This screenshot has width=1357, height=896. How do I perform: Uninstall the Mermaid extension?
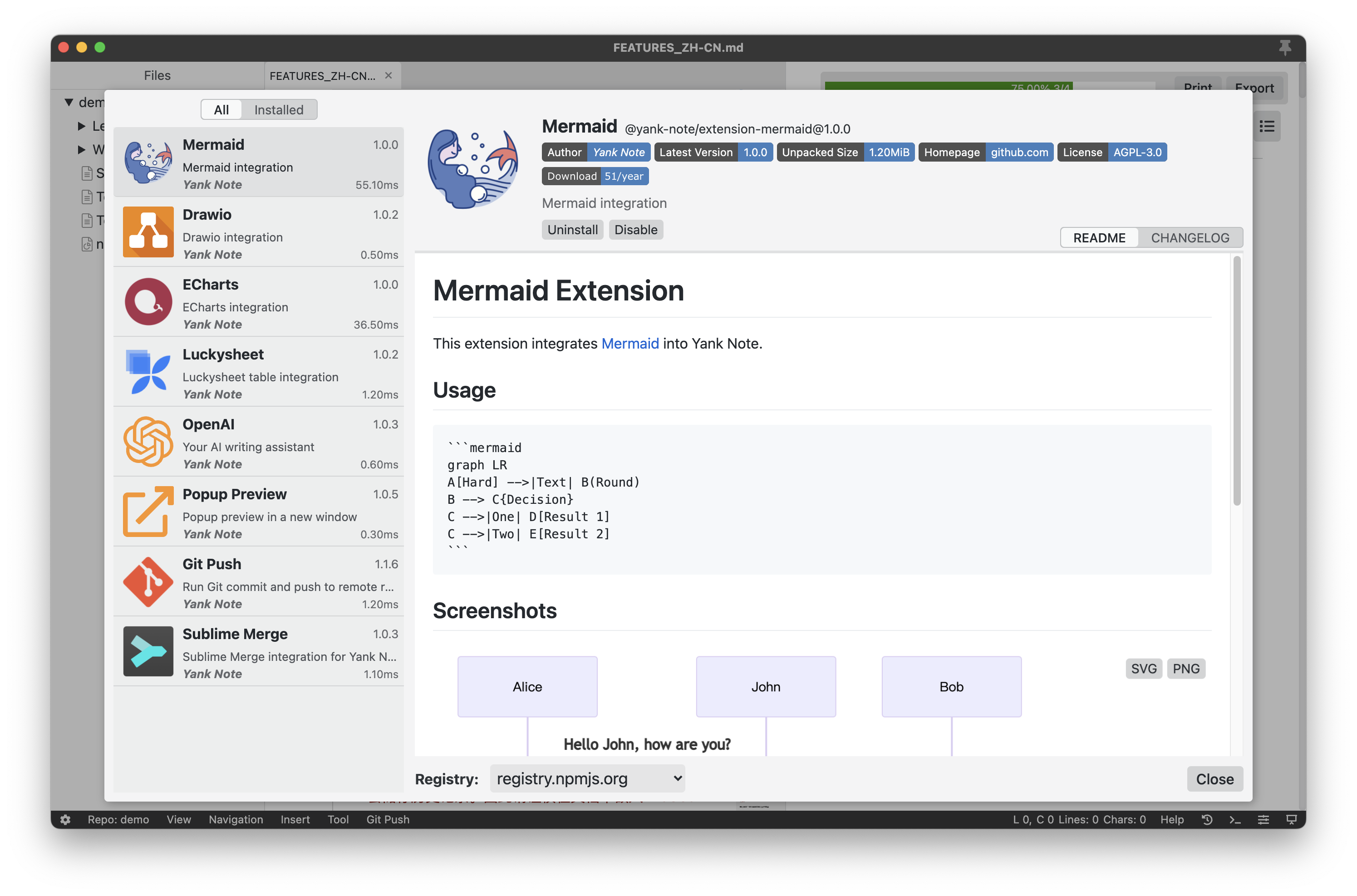pyautogui.click(x=572, y=229)
